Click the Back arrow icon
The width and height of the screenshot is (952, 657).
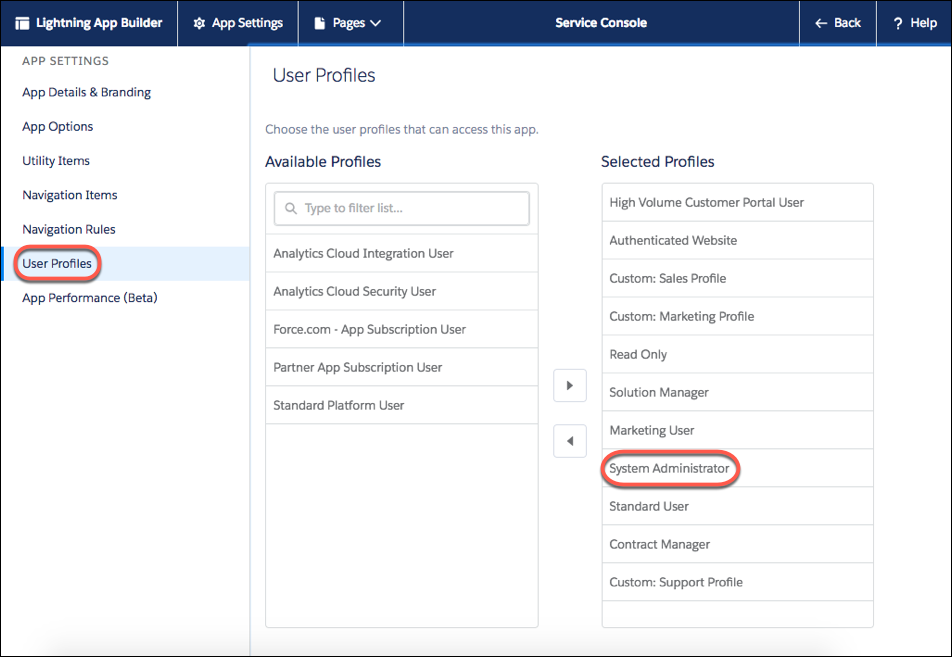pyautogui.click(x=822, y=22)
